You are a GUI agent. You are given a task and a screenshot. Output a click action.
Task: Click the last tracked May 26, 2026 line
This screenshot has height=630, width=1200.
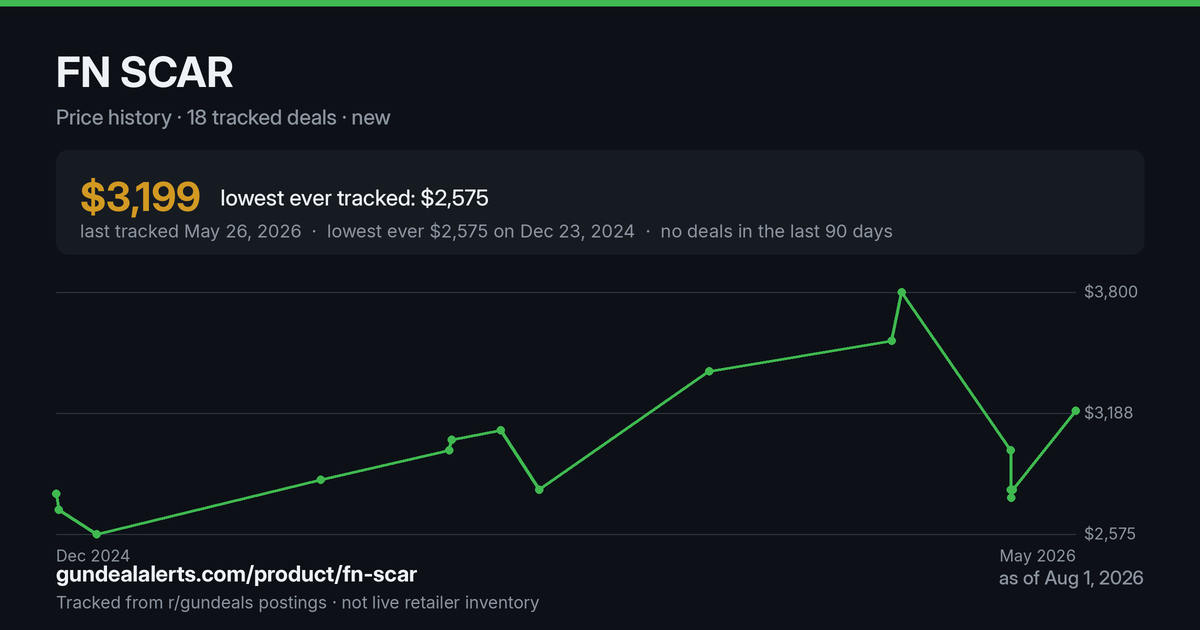click(x=486, y=231)
